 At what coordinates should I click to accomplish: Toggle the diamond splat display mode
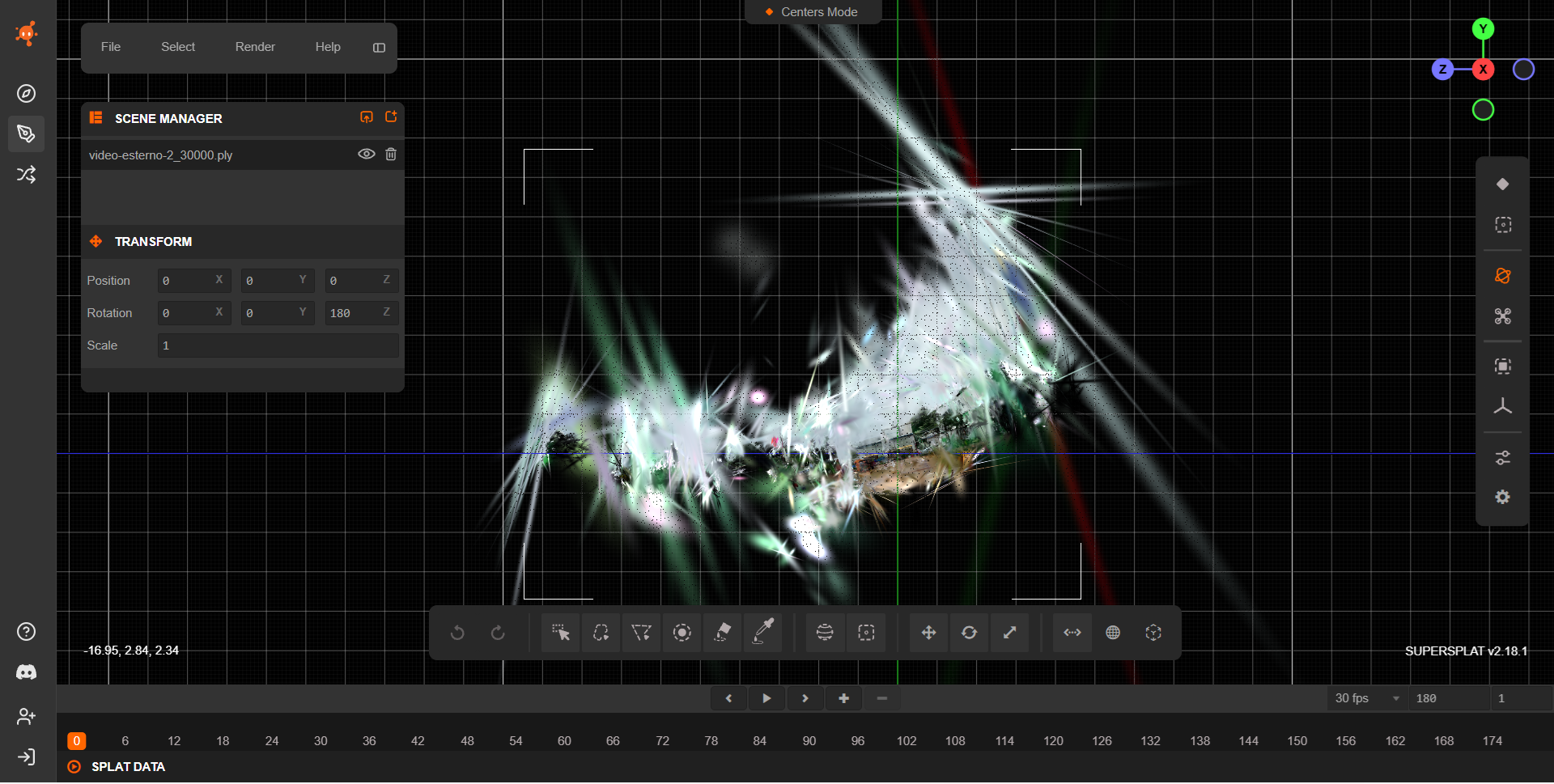pos(1503,184)
